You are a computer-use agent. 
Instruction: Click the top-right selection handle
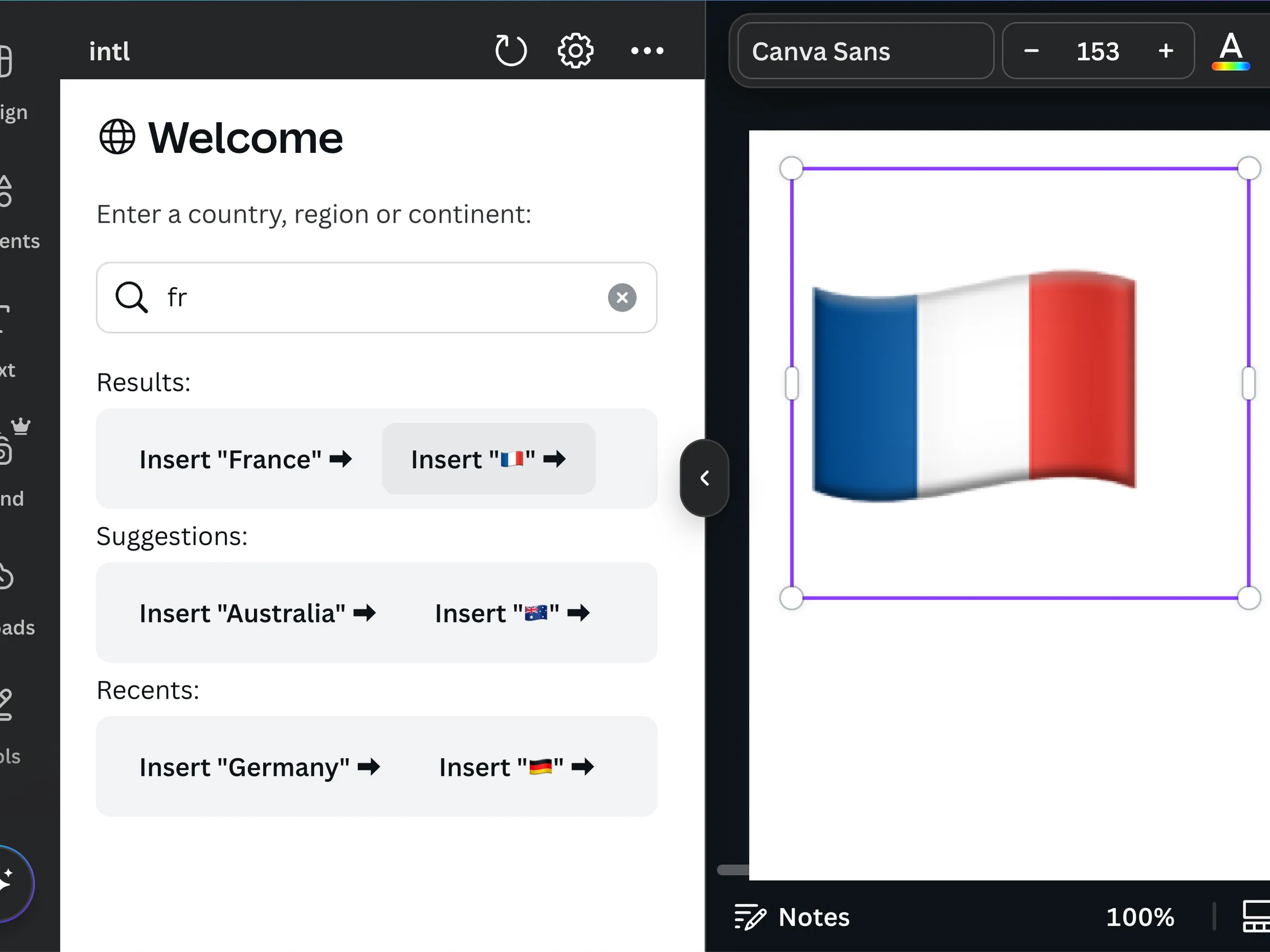pos(1249,169)
